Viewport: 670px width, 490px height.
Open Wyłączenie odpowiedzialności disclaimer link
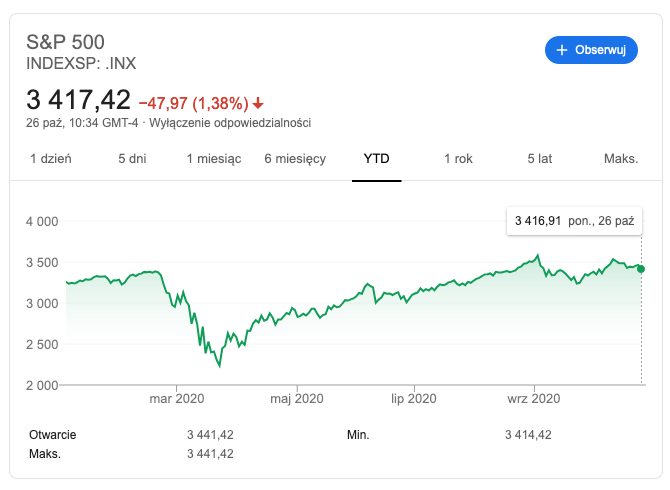pos(230,123)
